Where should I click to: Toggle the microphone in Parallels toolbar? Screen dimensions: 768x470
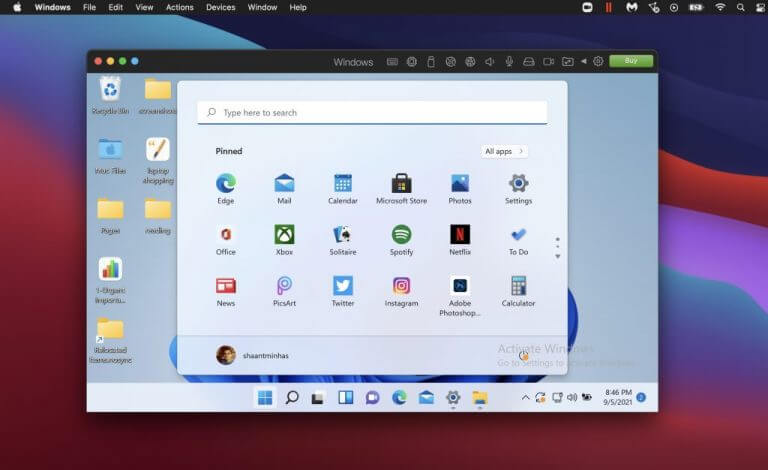(x=509, y=61)
